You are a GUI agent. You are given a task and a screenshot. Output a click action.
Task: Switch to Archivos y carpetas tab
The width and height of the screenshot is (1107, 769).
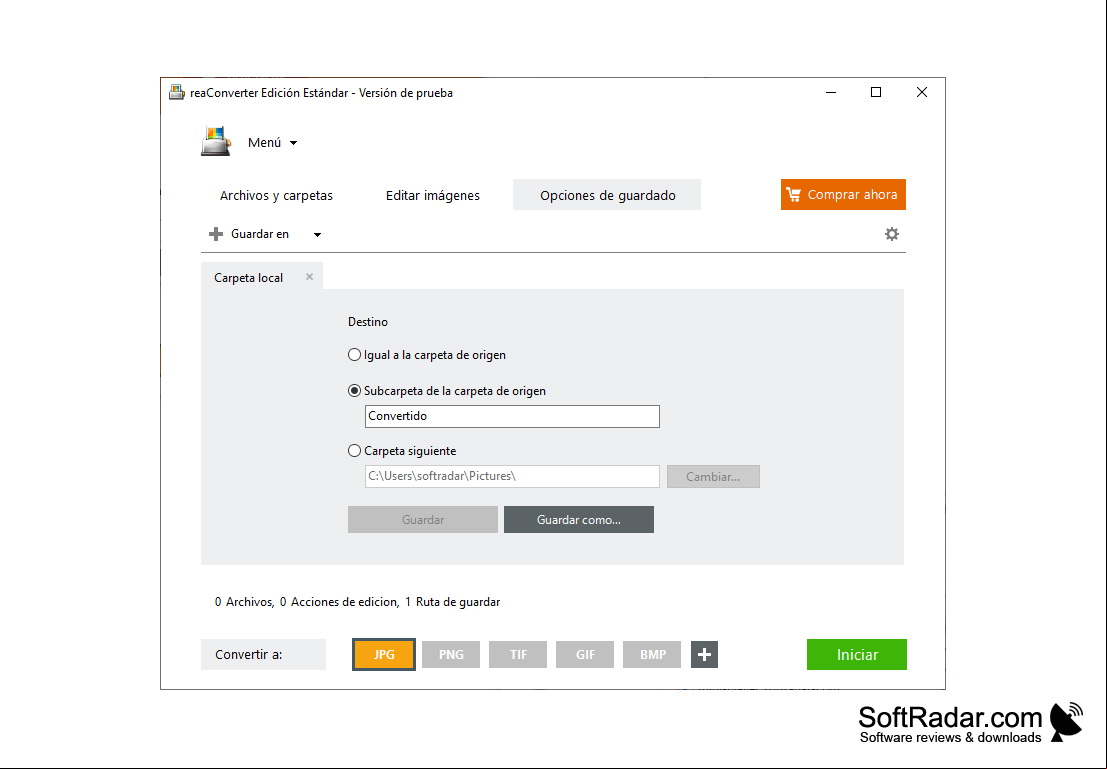[276, 196]
